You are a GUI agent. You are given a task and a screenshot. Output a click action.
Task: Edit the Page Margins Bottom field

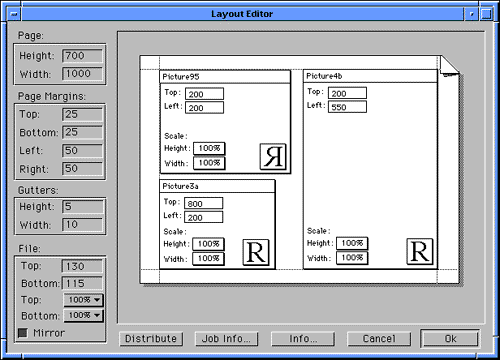tap(82, 132)
